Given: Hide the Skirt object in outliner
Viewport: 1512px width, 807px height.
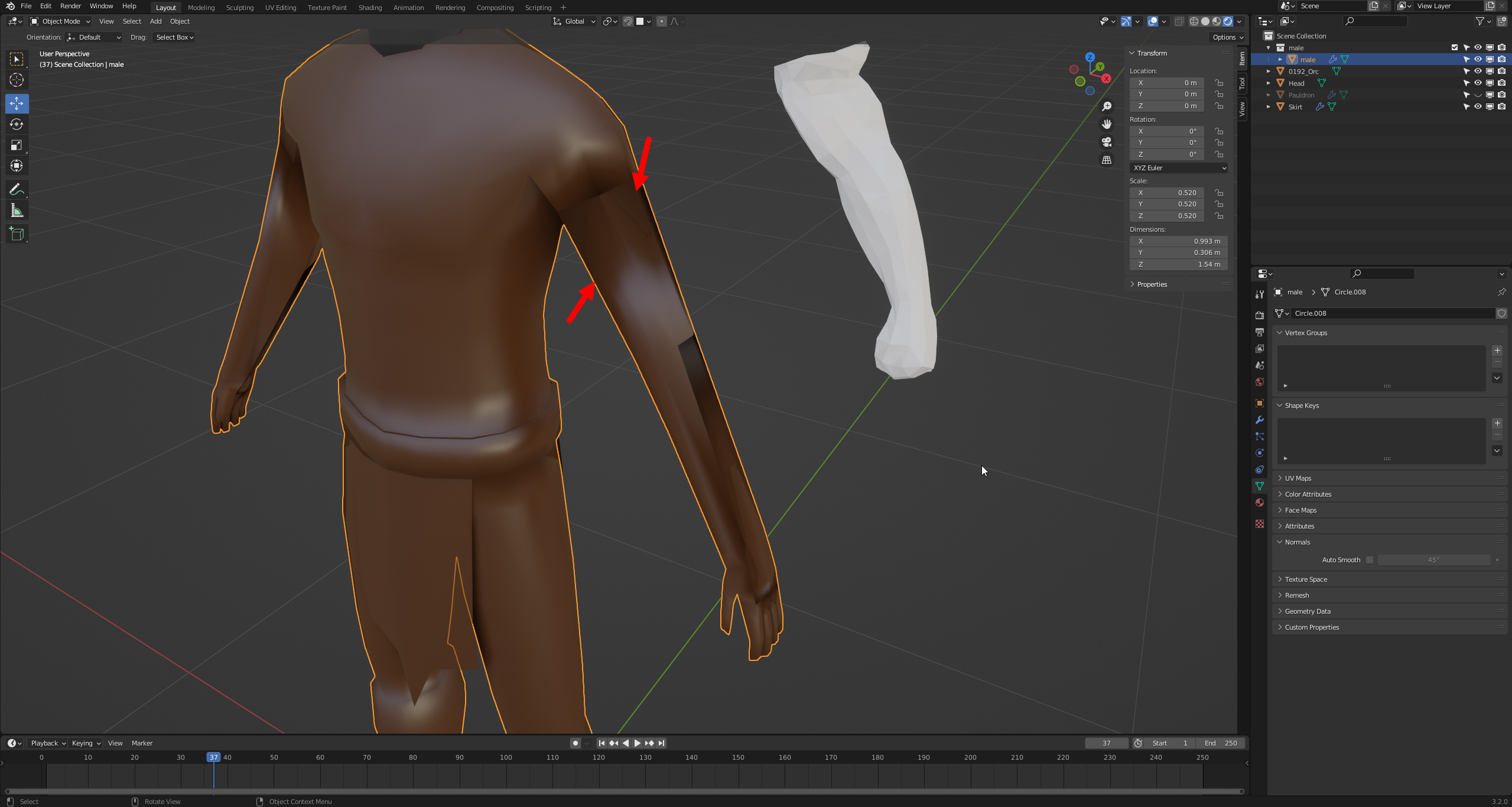Looking at the screenshot, I should coord(1478,107).
